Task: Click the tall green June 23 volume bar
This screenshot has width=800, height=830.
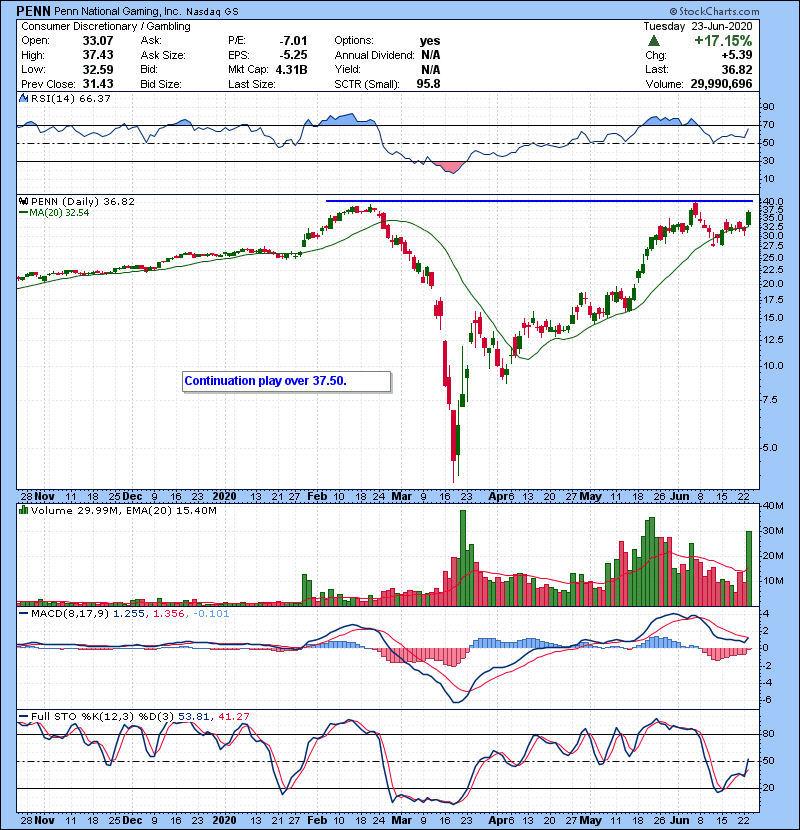Action: pos(749,569)
